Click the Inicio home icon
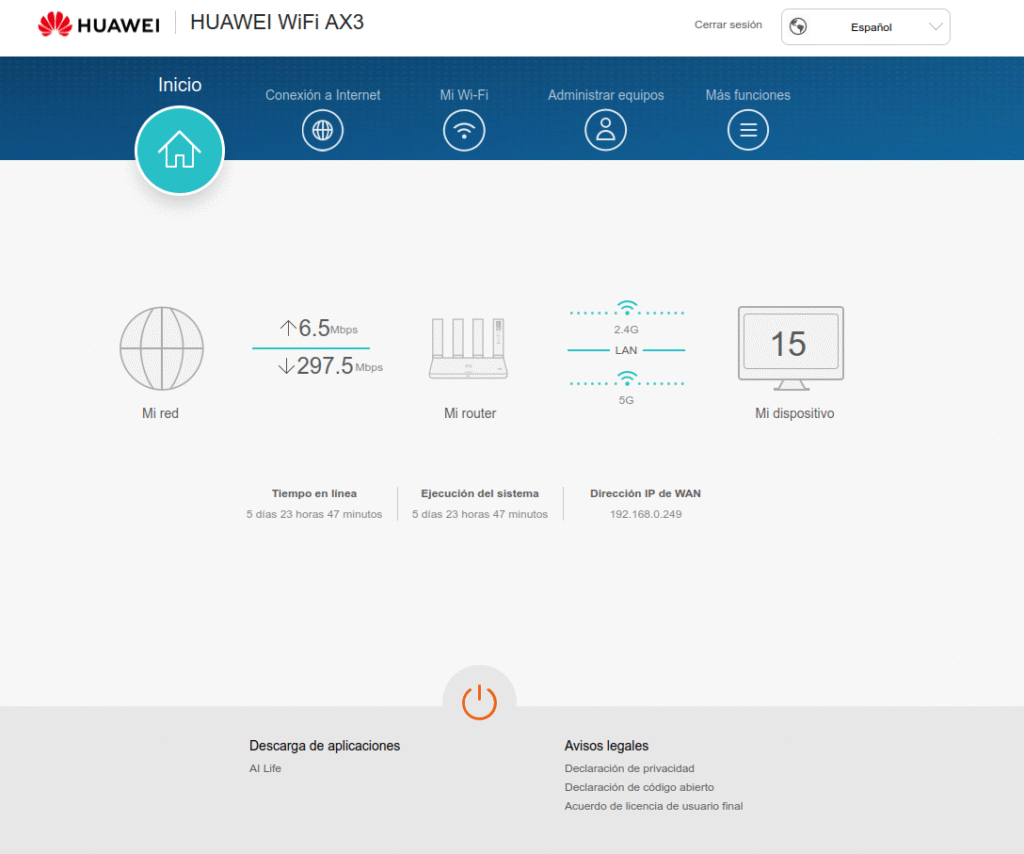 click(180, 150)
